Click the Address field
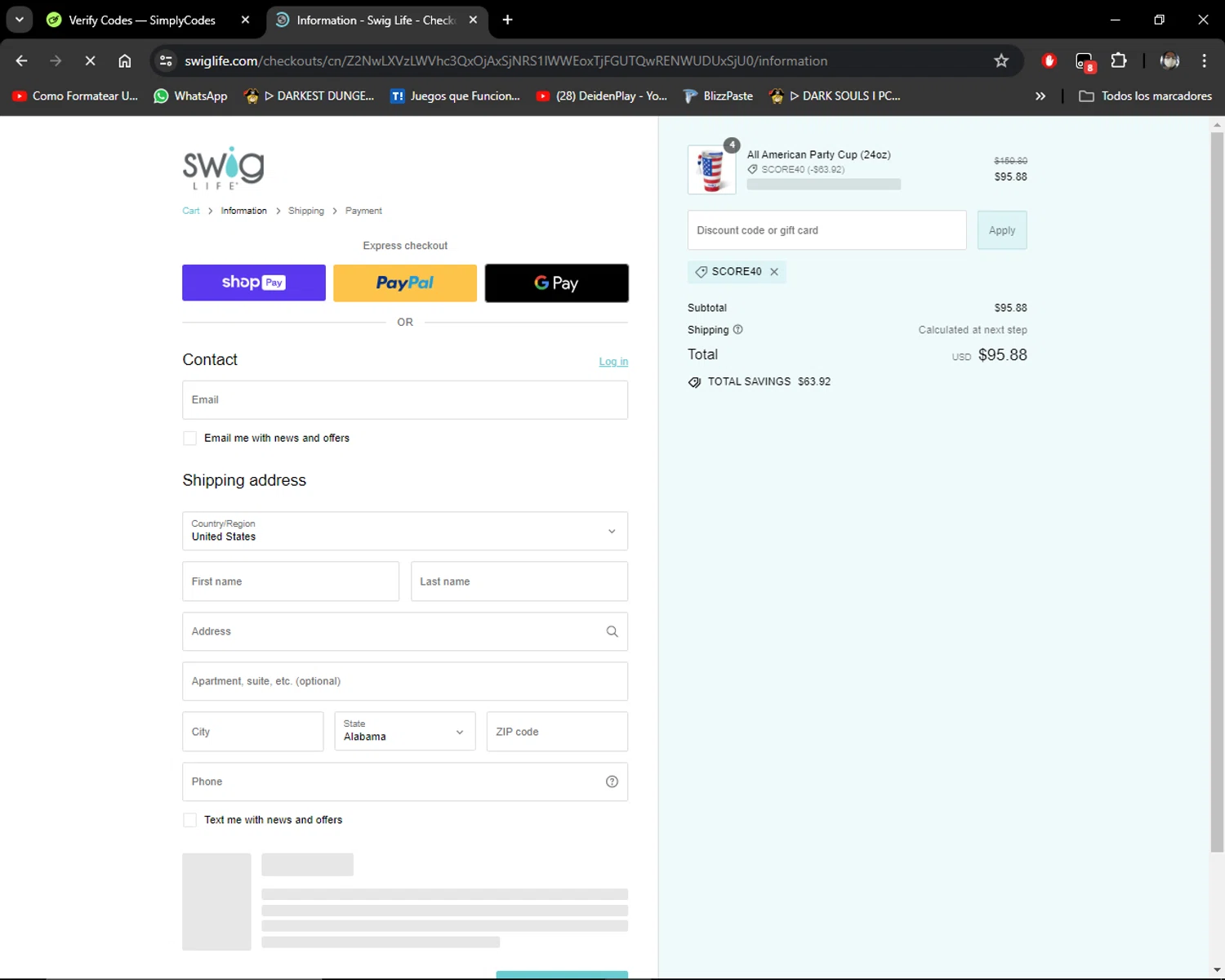Viewport: 1225px width, 980px height. 405,631
